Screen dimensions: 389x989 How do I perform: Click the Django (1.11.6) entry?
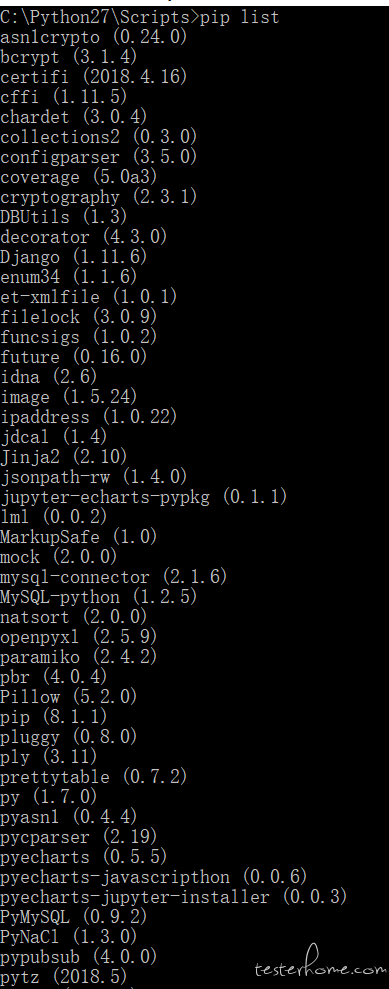coord(74,257)
